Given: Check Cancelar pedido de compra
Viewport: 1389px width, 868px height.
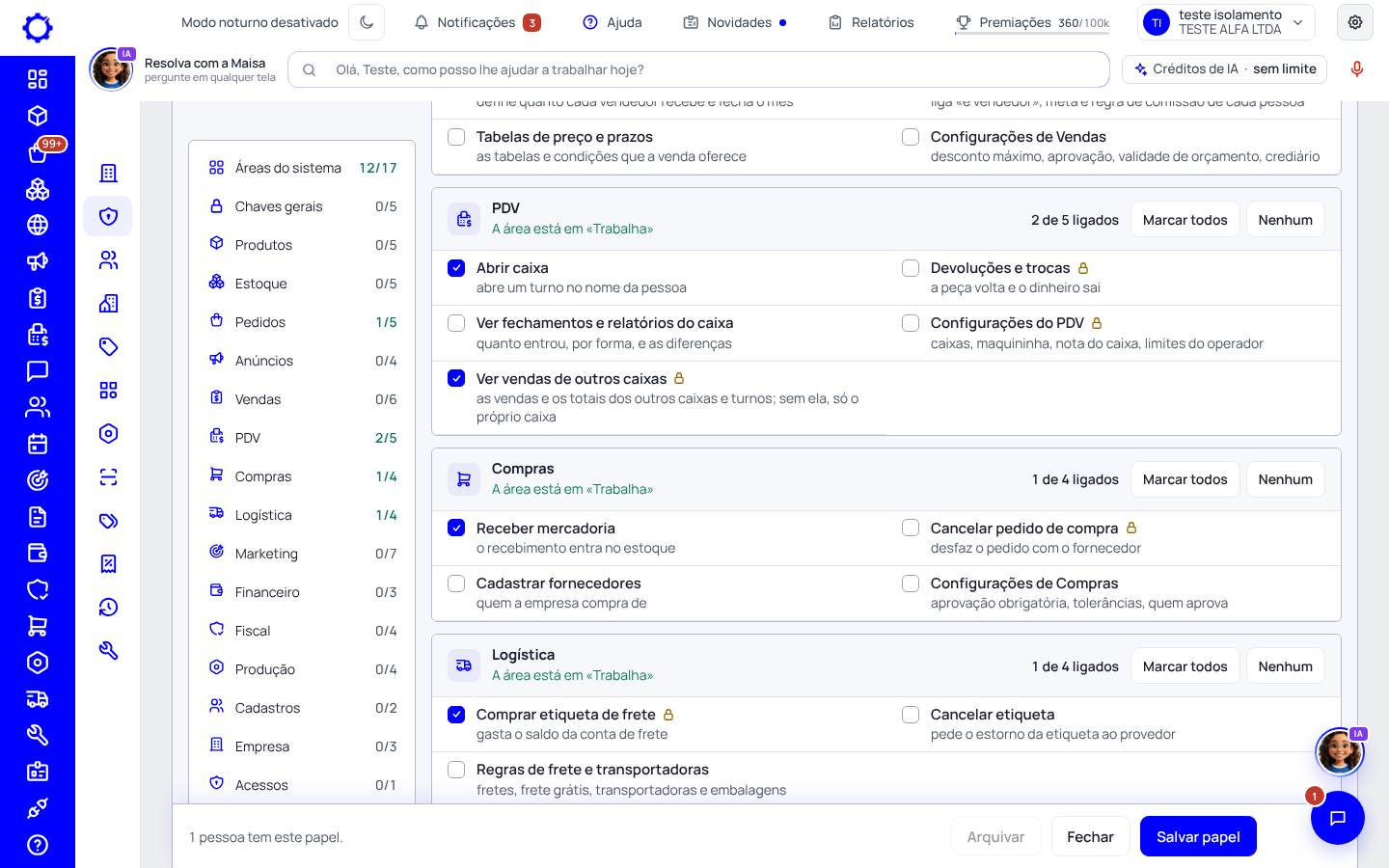Looking at the screenshot, I should click(x=911, y=528).
